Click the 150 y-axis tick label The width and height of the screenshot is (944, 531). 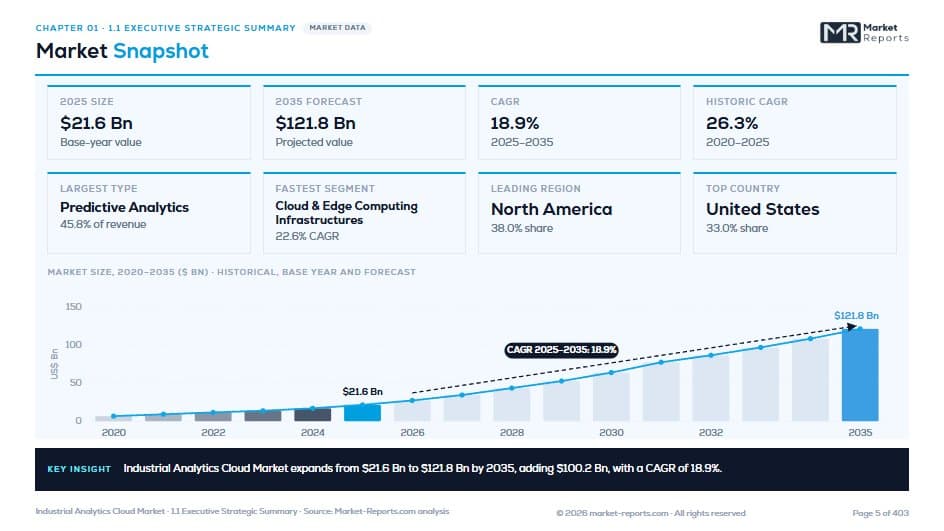point(73,306)
